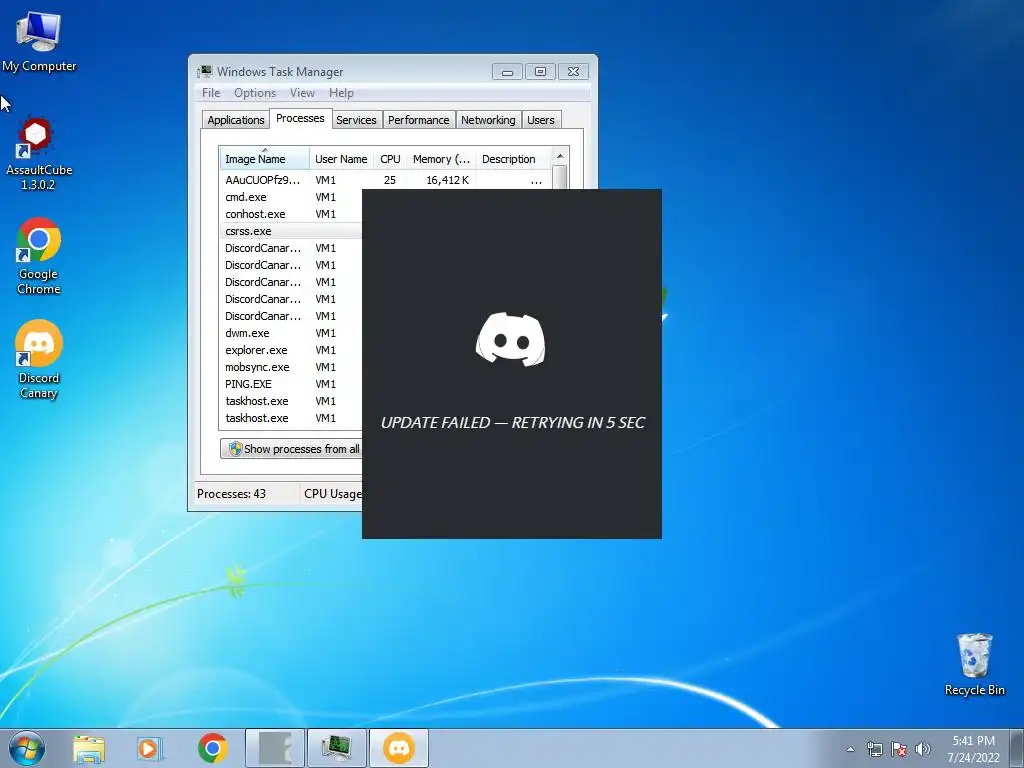Select the conhost.exe process row
The width and height of the screenshot is (1024, 768).
coord(291,214)
